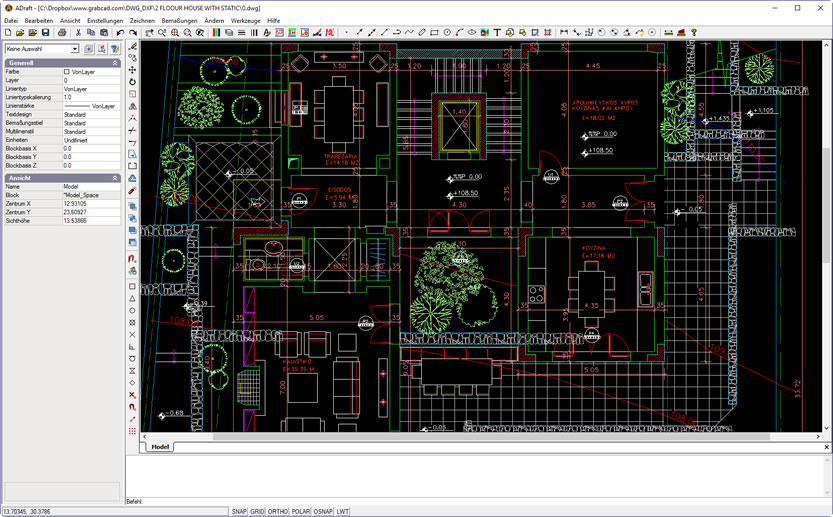The width and height of the screenshot is (833, 517).
Task: Open the Datei menu
Action: [11, 21]
